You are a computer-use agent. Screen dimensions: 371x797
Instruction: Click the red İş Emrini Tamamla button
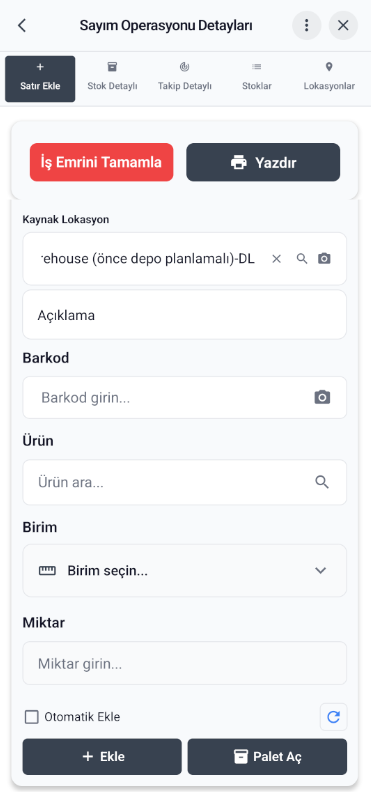tap(102, 162)
